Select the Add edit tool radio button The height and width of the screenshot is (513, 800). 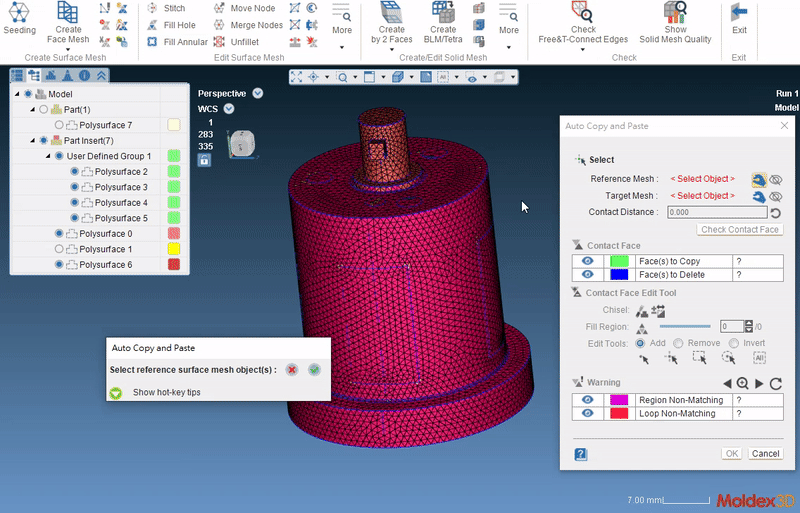pos(641,342)
